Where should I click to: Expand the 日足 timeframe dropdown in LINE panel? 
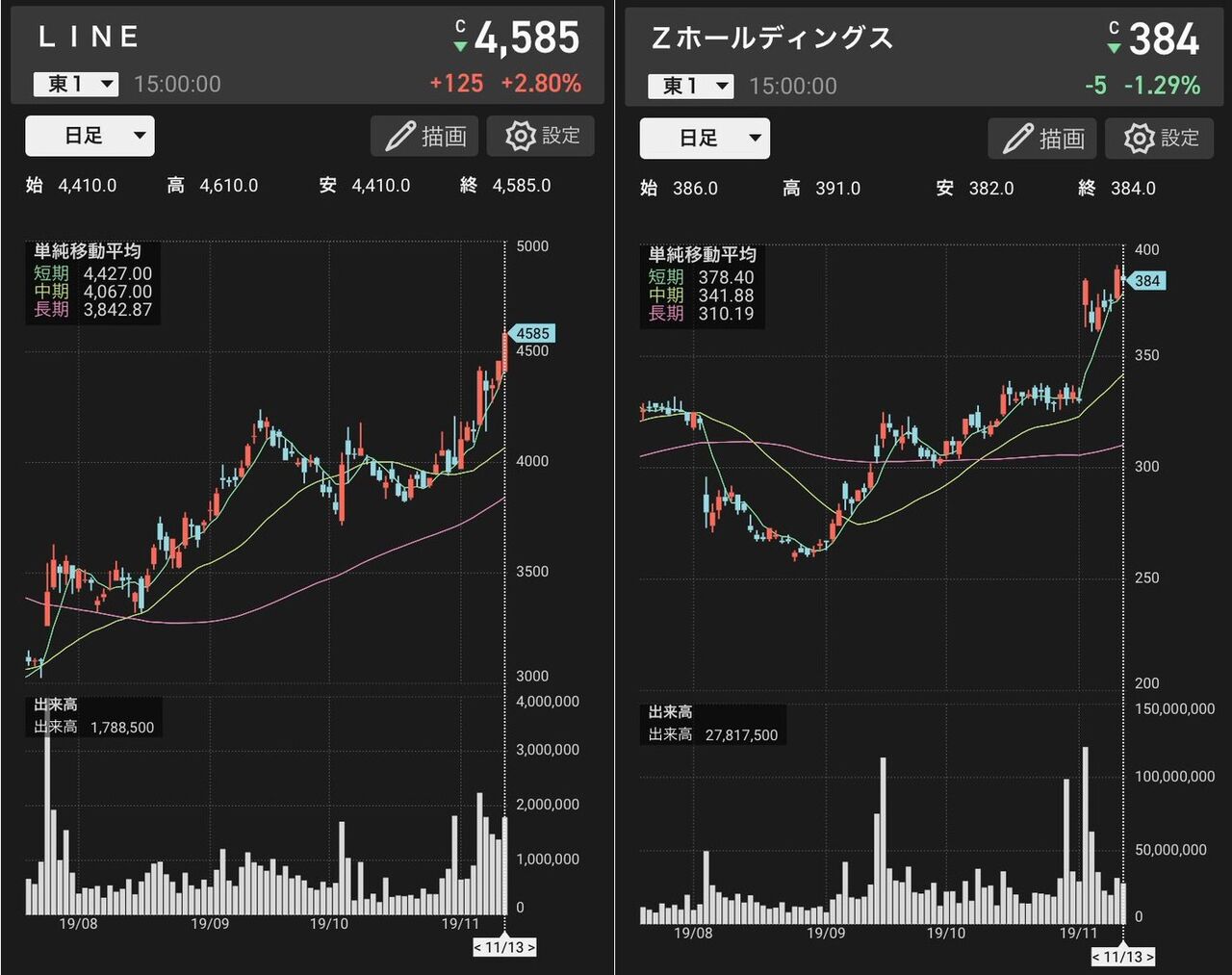pyautogui.click(x=90, y=136)
